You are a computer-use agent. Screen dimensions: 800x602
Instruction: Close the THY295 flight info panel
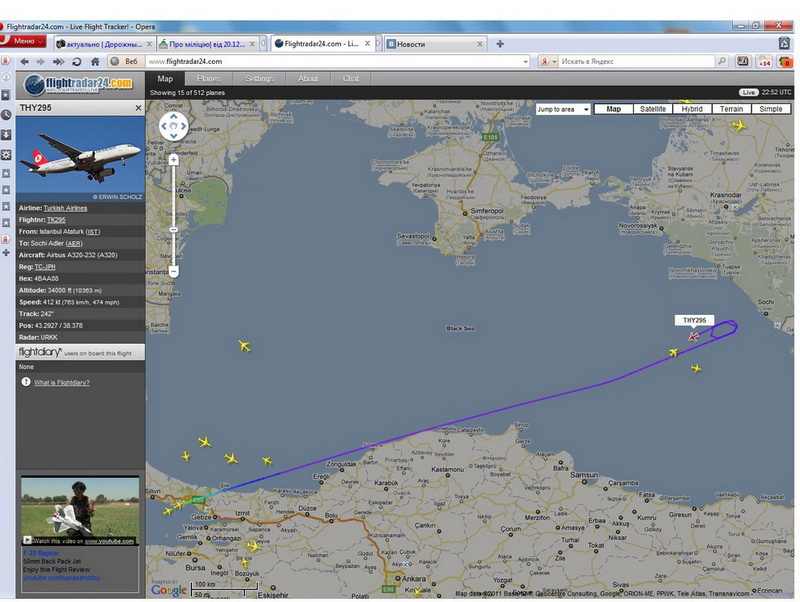tap(138, 108)
